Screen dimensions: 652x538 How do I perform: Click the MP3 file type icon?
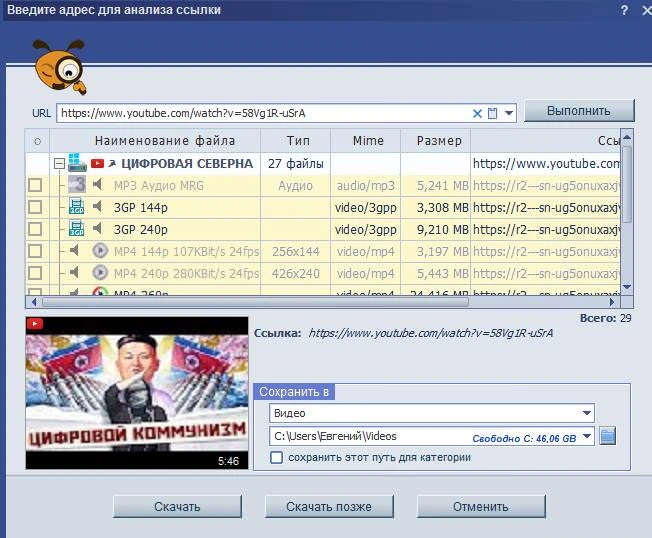click(77, 184)
